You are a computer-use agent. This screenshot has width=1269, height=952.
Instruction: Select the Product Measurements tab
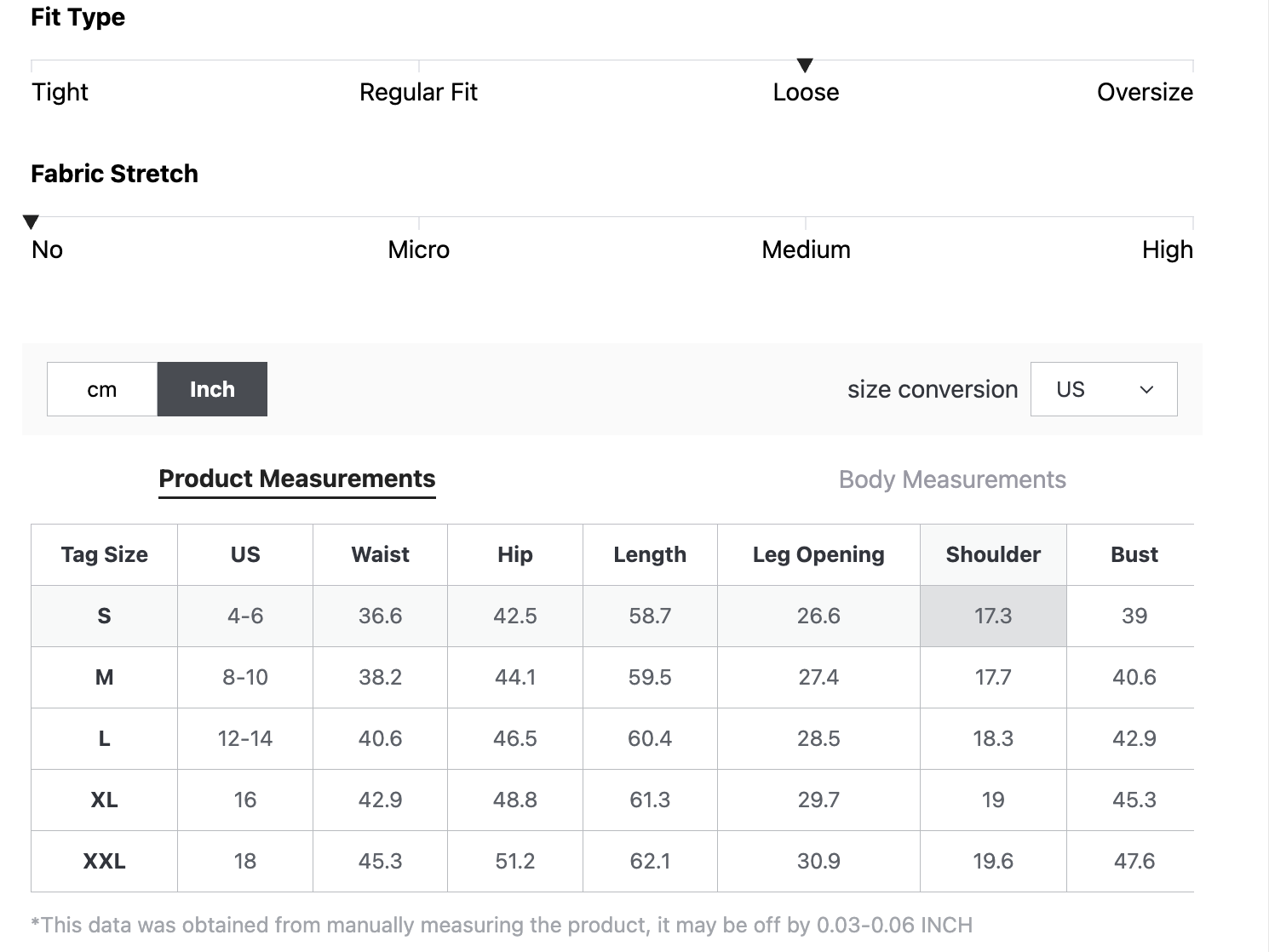click(297, 479)
